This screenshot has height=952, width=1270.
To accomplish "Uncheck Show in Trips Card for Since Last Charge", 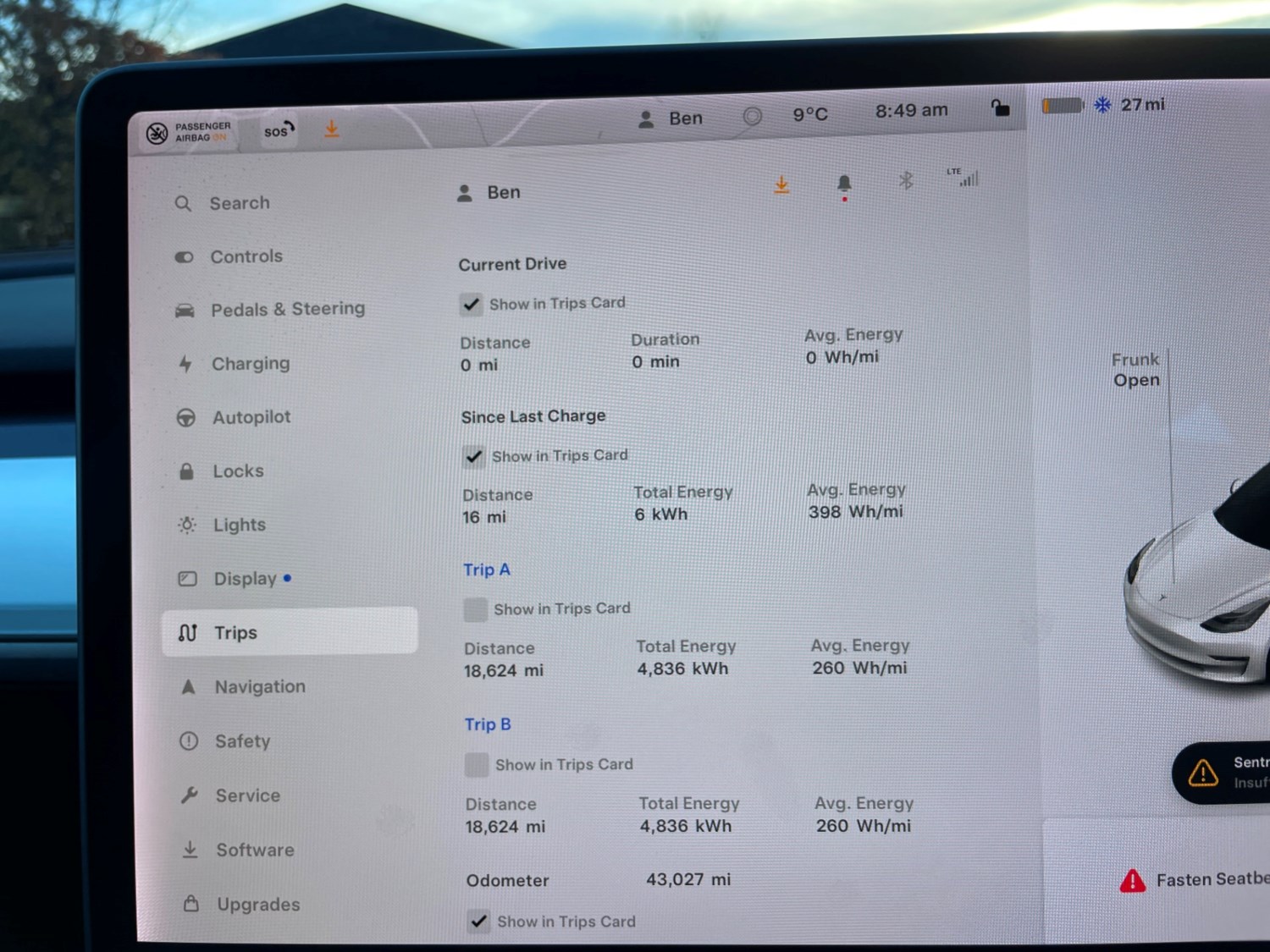I will coord(474,457).
